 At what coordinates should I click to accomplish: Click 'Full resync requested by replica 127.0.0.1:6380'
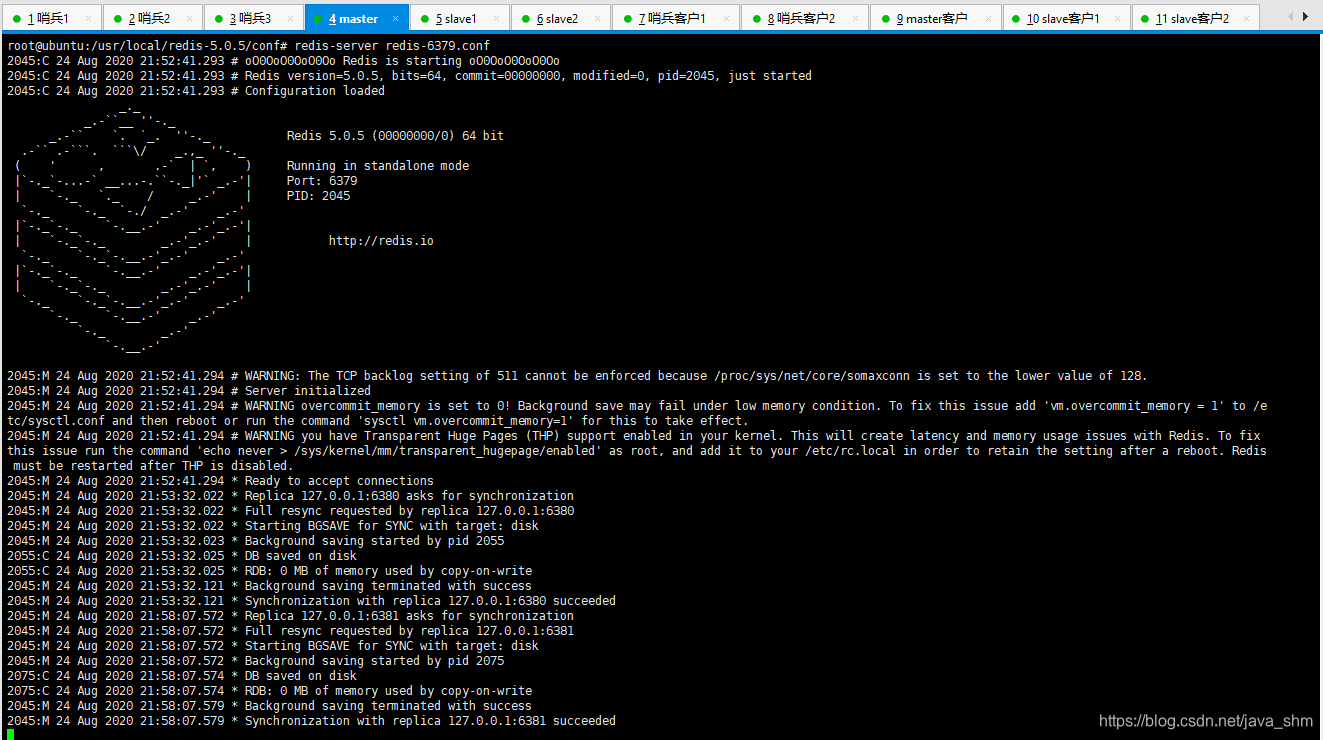pyautogui.click(x=290, y=511)
